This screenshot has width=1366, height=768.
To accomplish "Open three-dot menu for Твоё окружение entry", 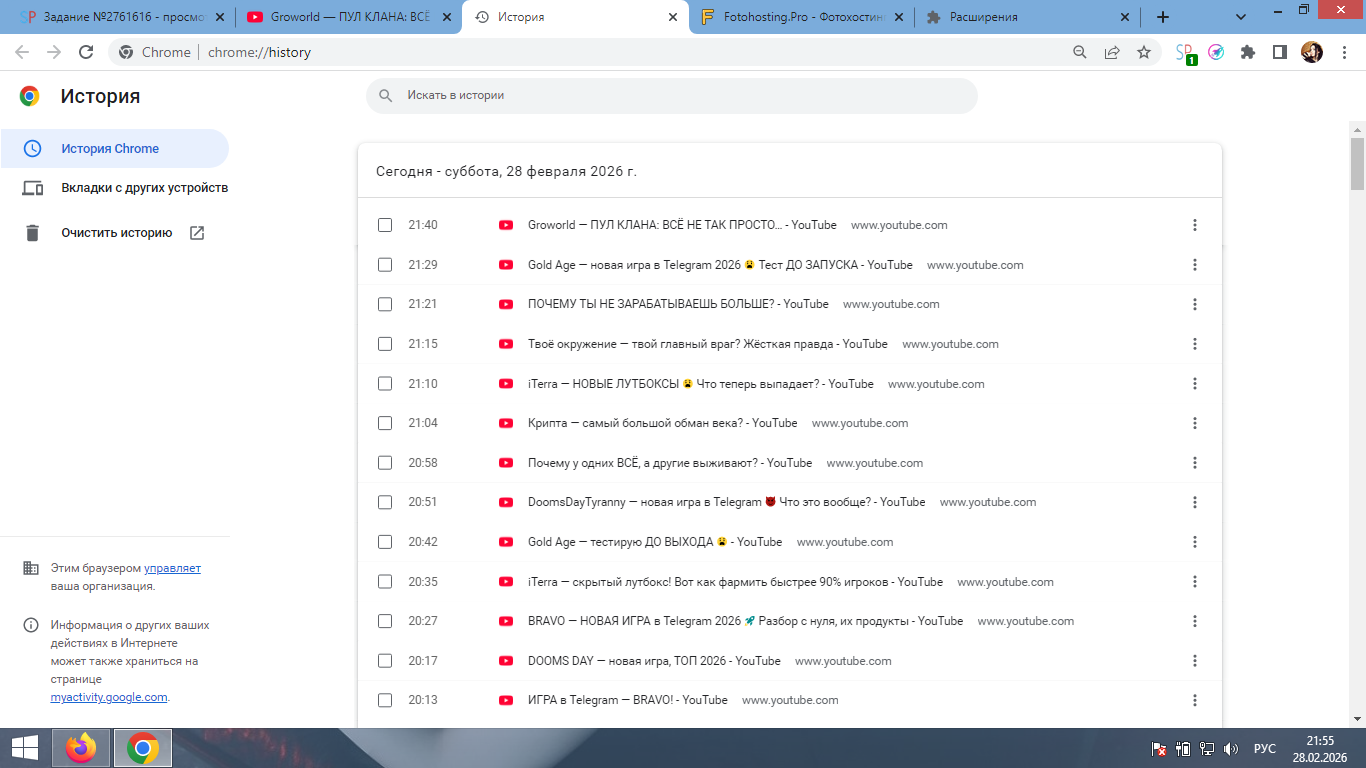I will [1194, 344].
